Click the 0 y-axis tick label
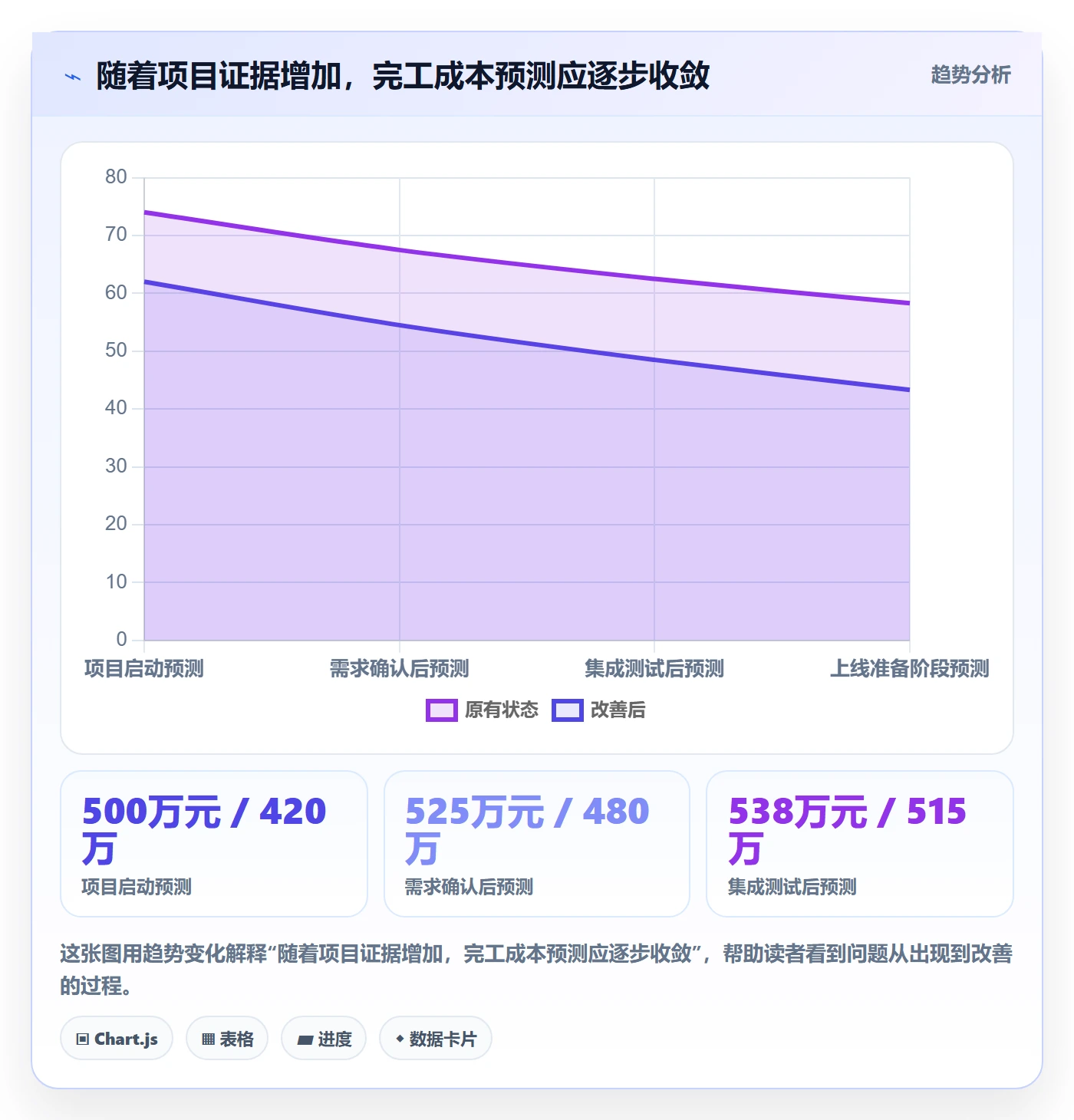The image size is (1074, 1120). [x=121, y=640]
